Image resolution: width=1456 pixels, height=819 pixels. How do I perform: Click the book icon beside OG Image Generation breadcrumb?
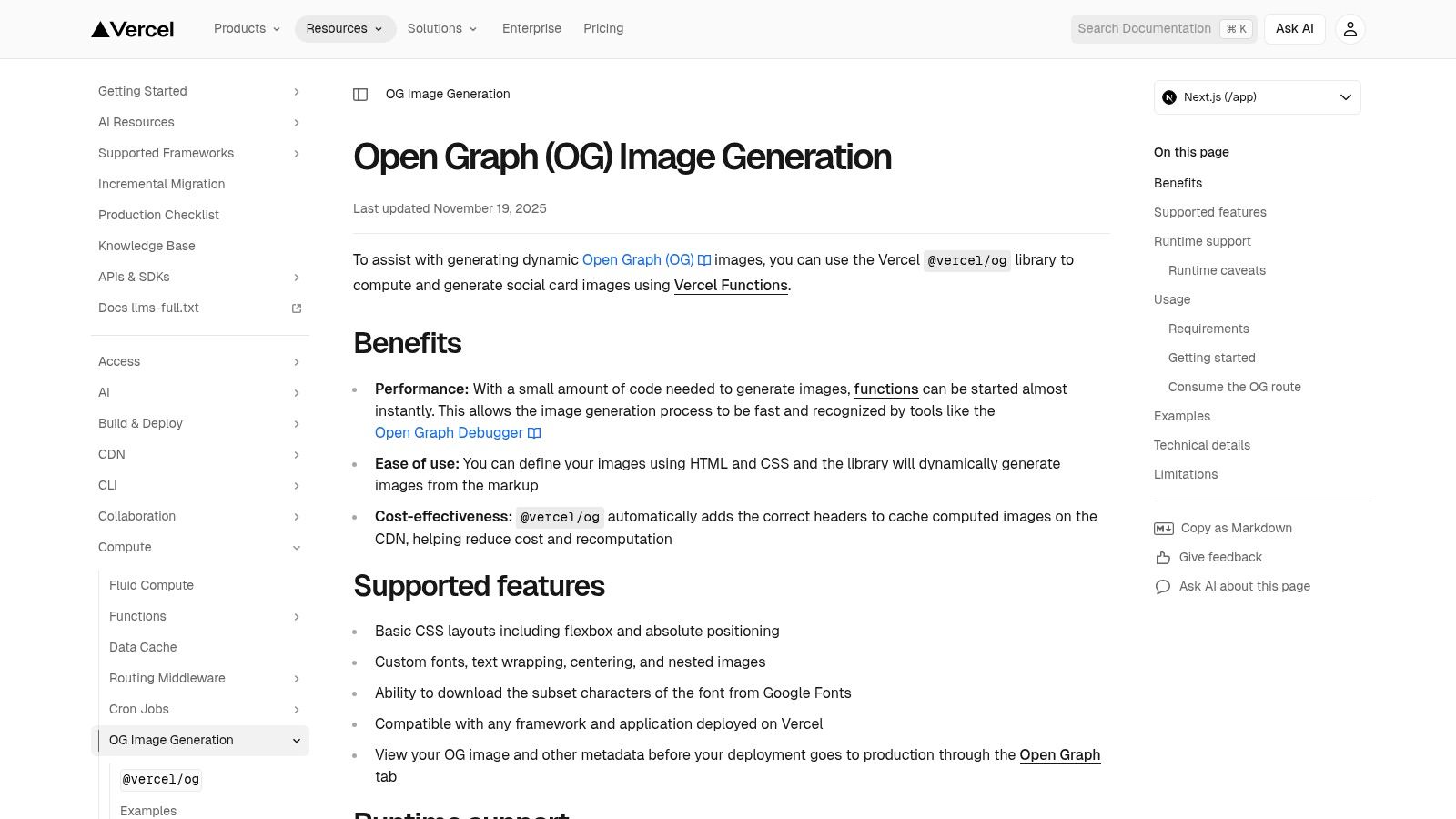[361, 94]
